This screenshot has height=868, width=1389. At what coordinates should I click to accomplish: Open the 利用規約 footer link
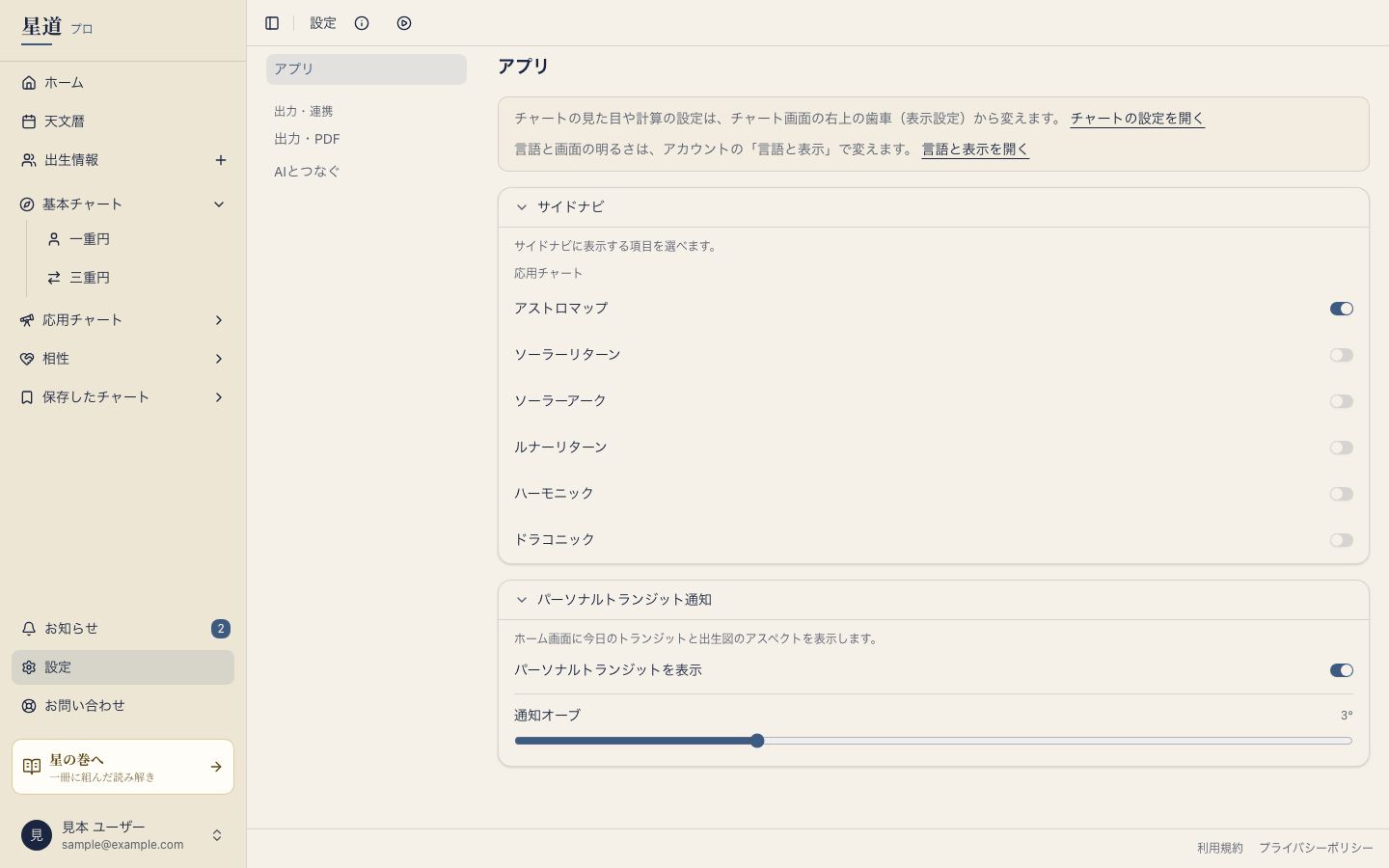point(1220,848)
